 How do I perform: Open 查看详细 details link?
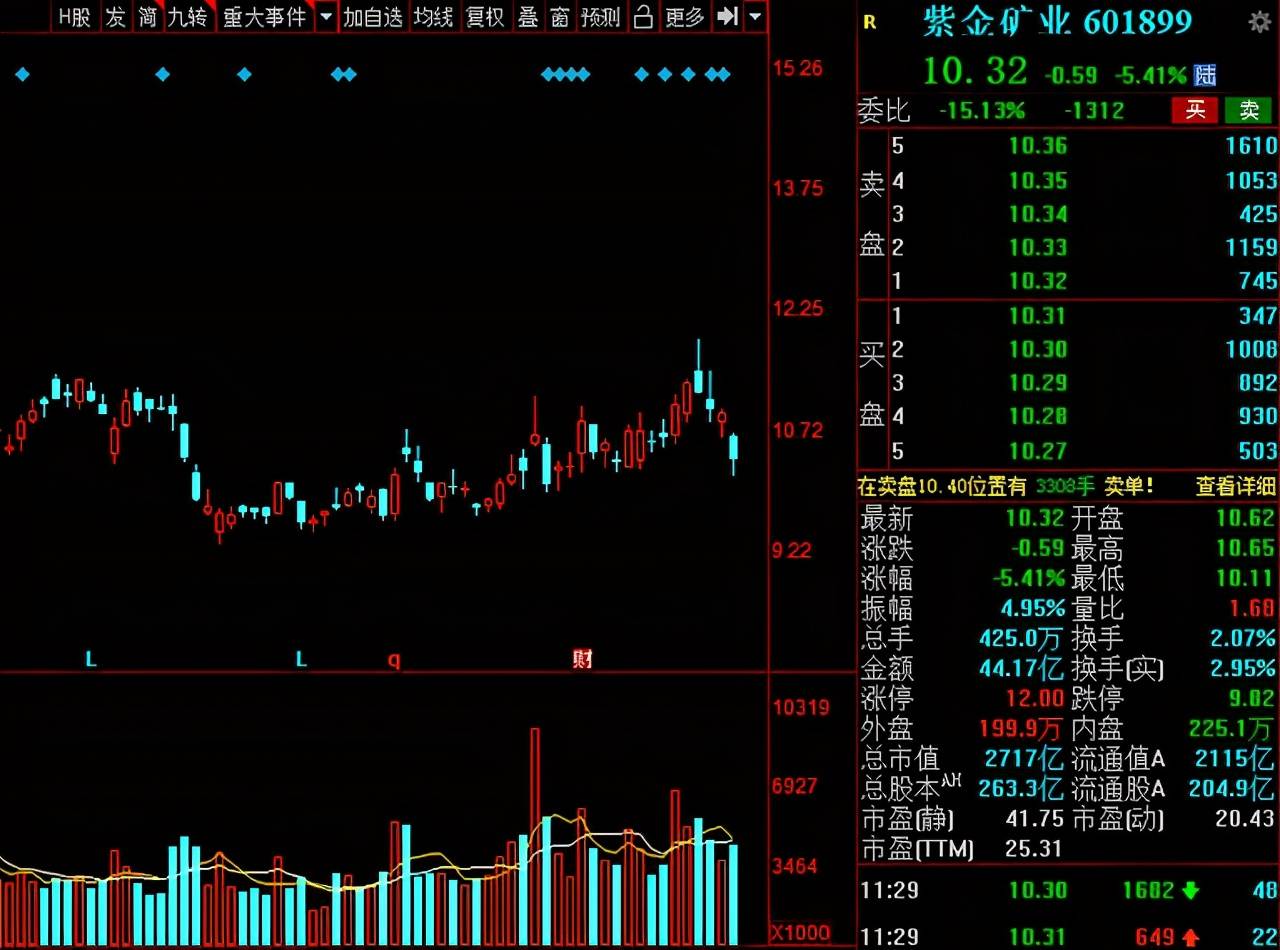pos(1235,486)
